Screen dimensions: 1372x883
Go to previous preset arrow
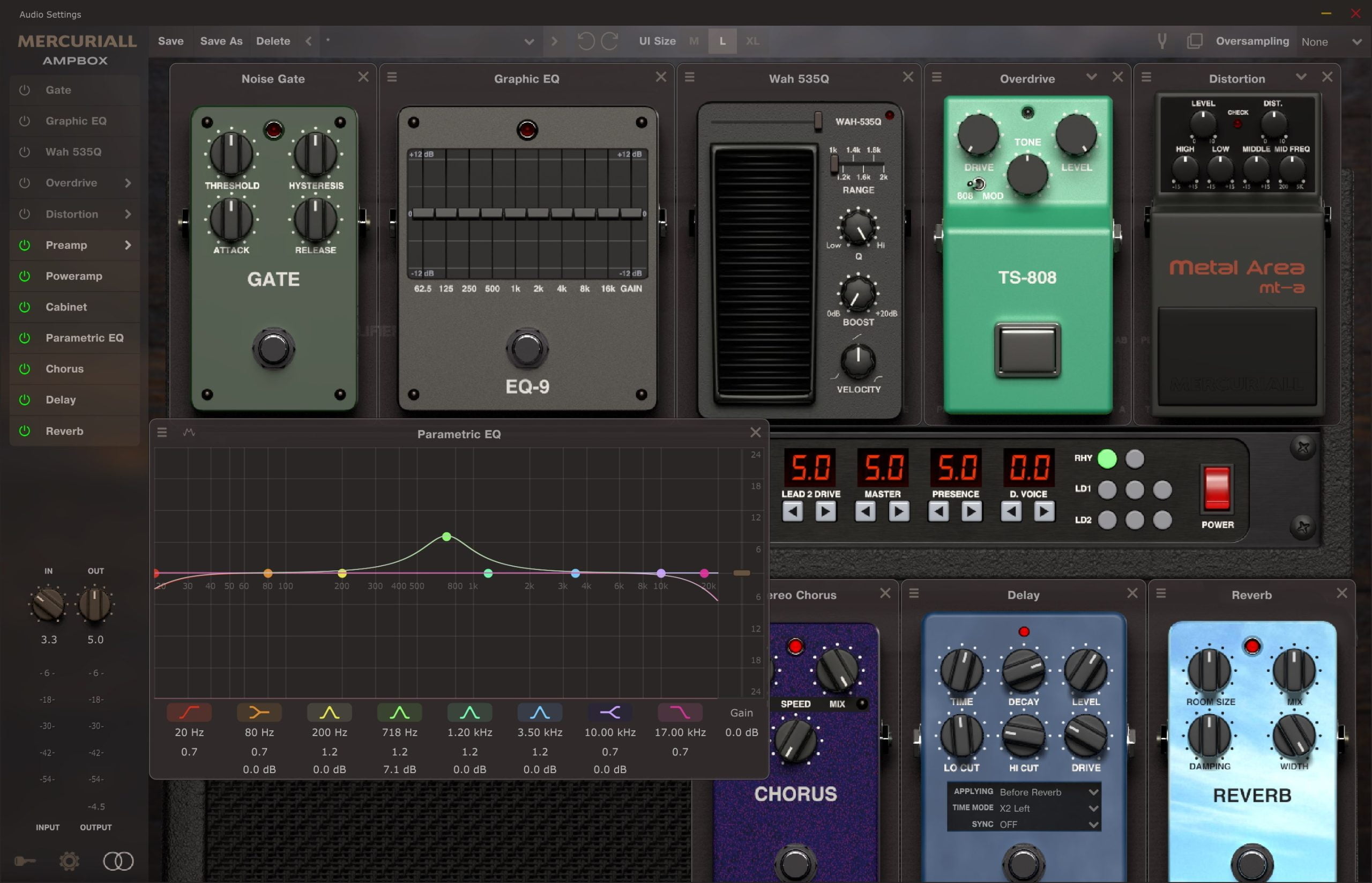click(308, 41)
